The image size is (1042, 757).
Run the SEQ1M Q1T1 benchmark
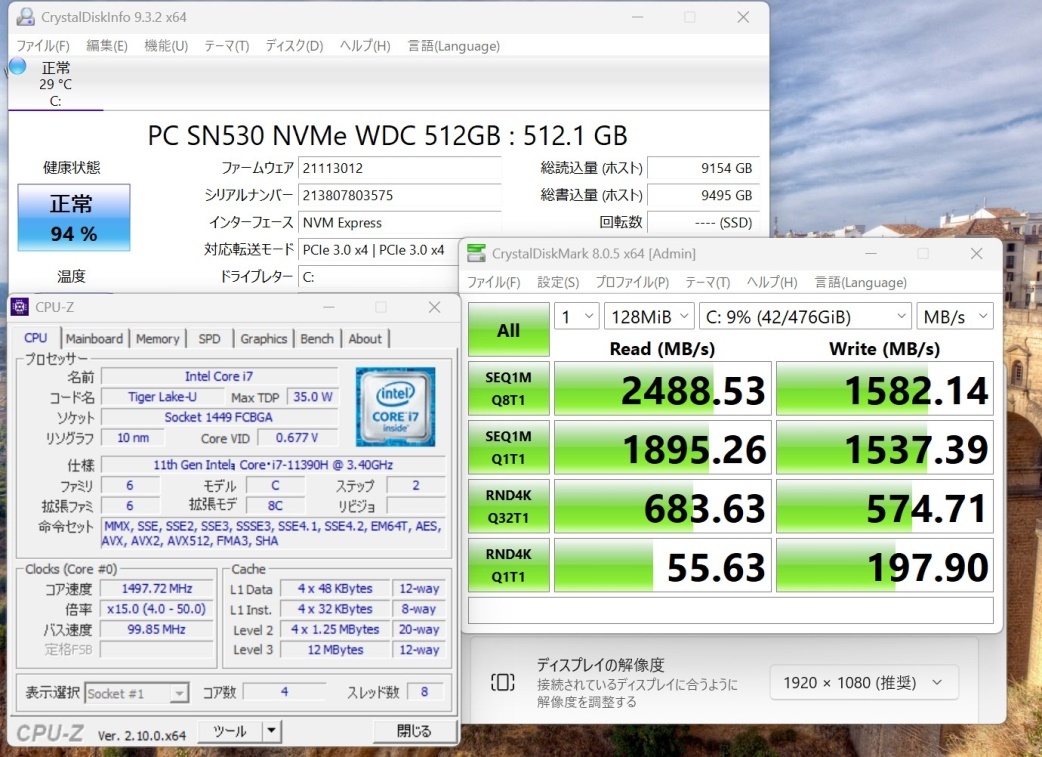pyautogui.click(x=508, y=447)
